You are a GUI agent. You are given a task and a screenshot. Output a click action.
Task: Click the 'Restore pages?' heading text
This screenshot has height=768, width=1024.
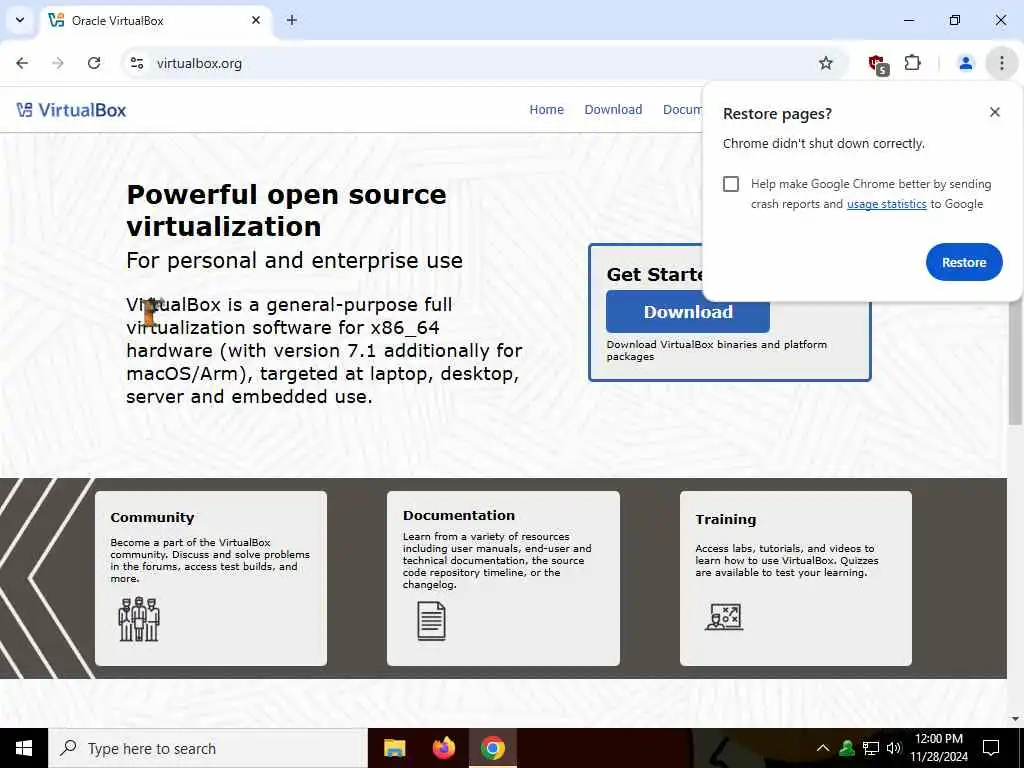(777, 114)
